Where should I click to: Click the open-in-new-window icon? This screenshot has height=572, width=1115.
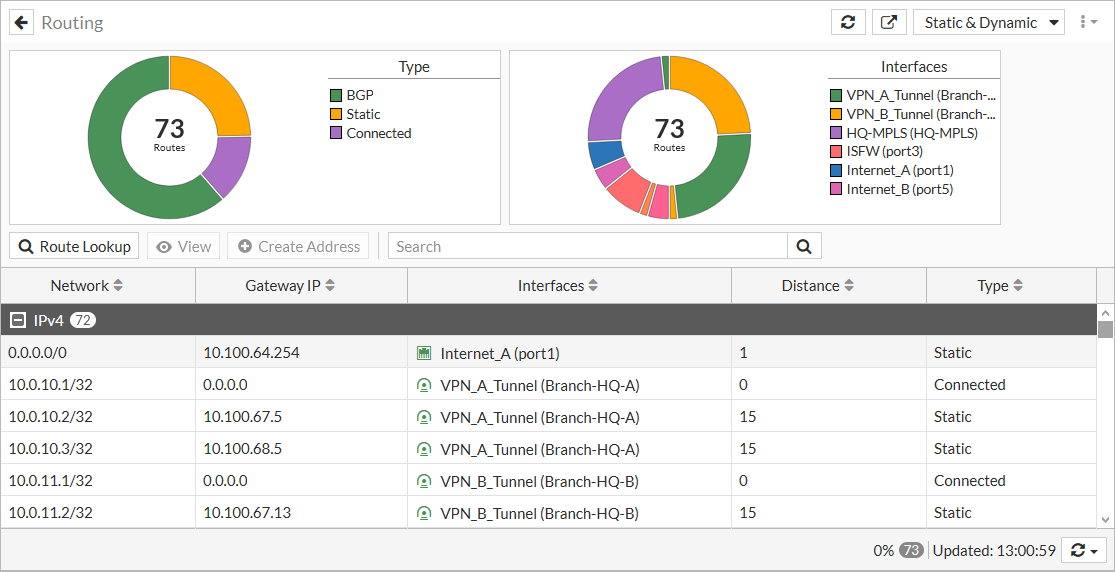pyautogui.click(x=888, y=22)
